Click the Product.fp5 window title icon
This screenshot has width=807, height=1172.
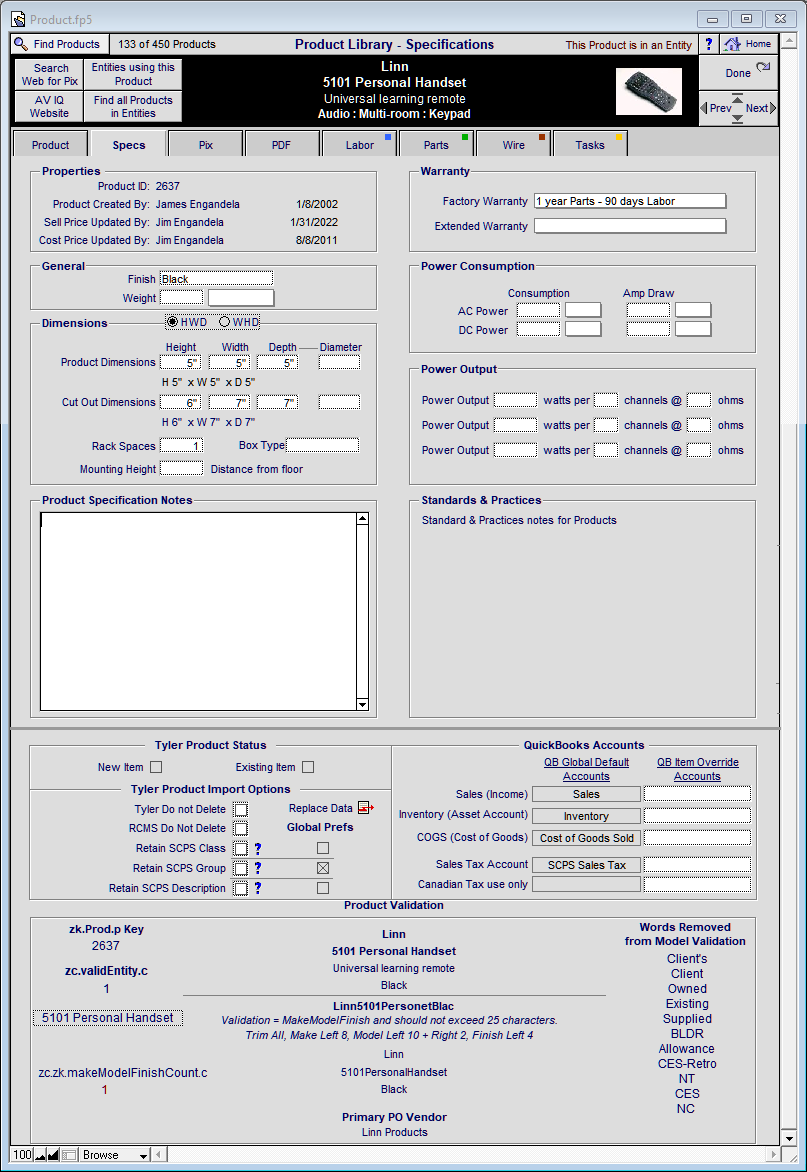tap(18, 19)
